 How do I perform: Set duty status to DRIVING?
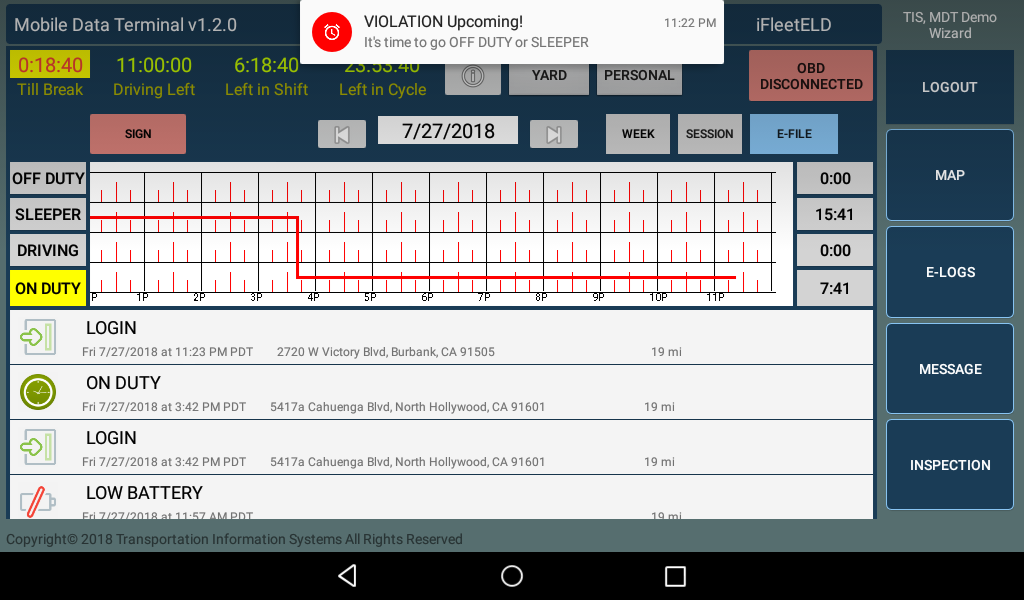[48, 250]
